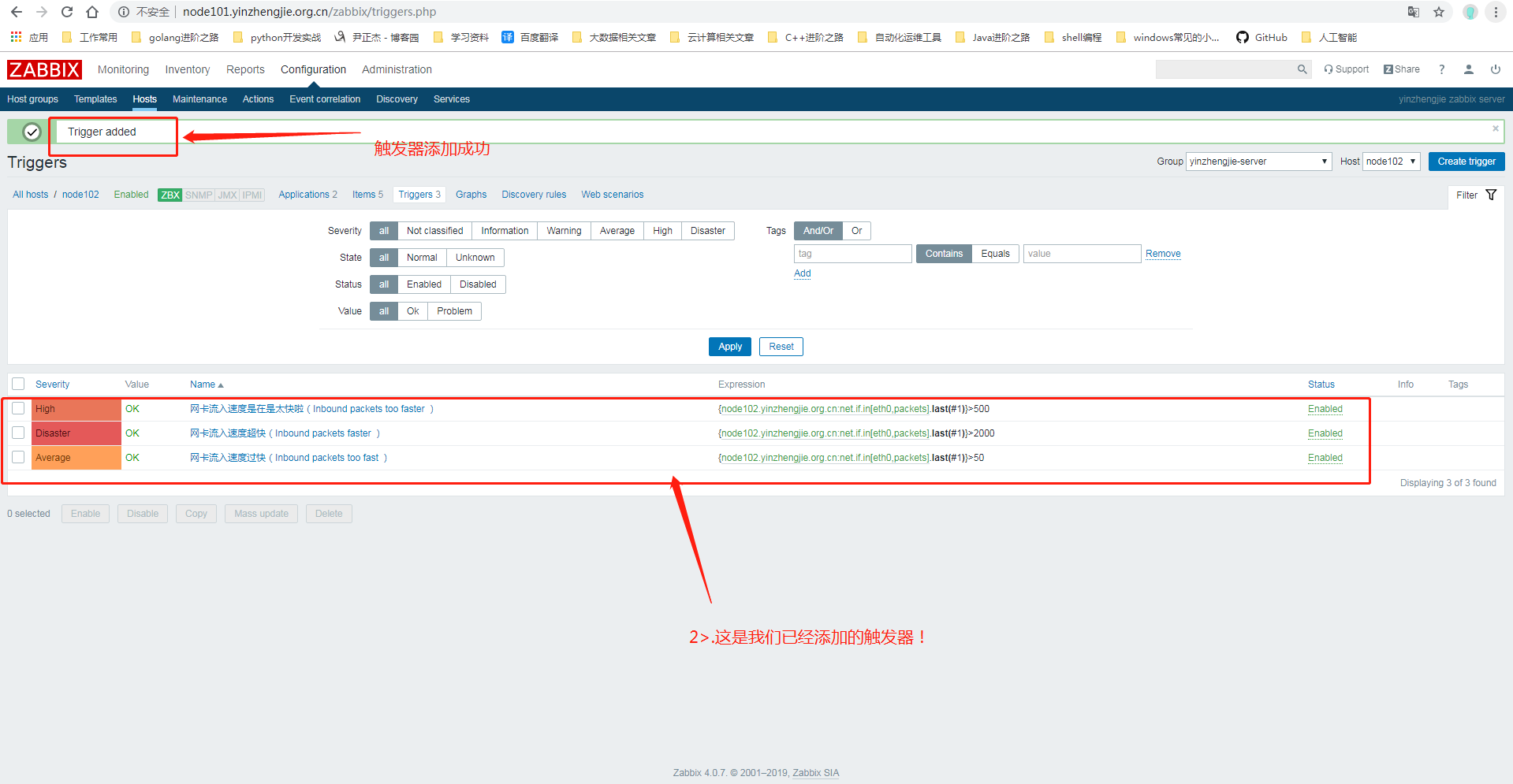The width and height of the screenshot is (1513, 784).
Task: Reload the page with the refresh icon
Action: [x=67, y=12]
